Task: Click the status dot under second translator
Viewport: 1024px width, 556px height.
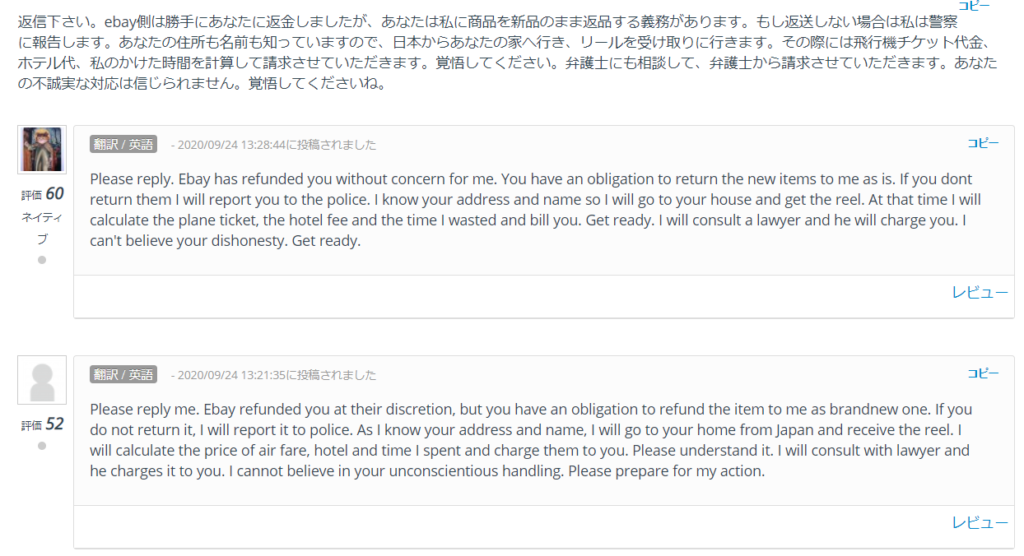Action: click(x=42, y=446)
